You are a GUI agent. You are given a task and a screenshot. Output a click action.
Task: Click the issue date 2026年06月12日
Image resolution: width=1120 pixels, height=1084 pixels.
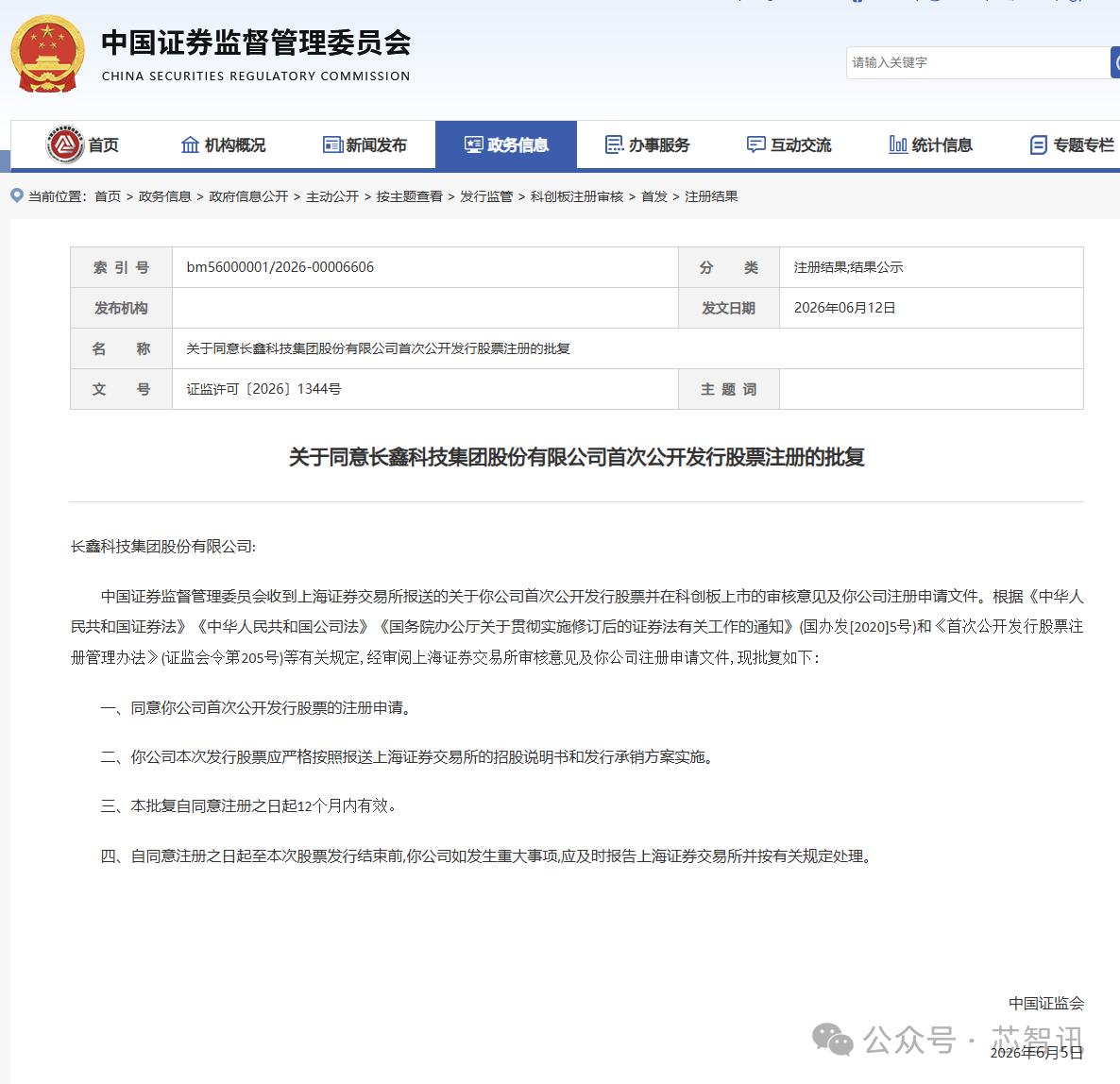pyautogui.click(x=845, y=308)
